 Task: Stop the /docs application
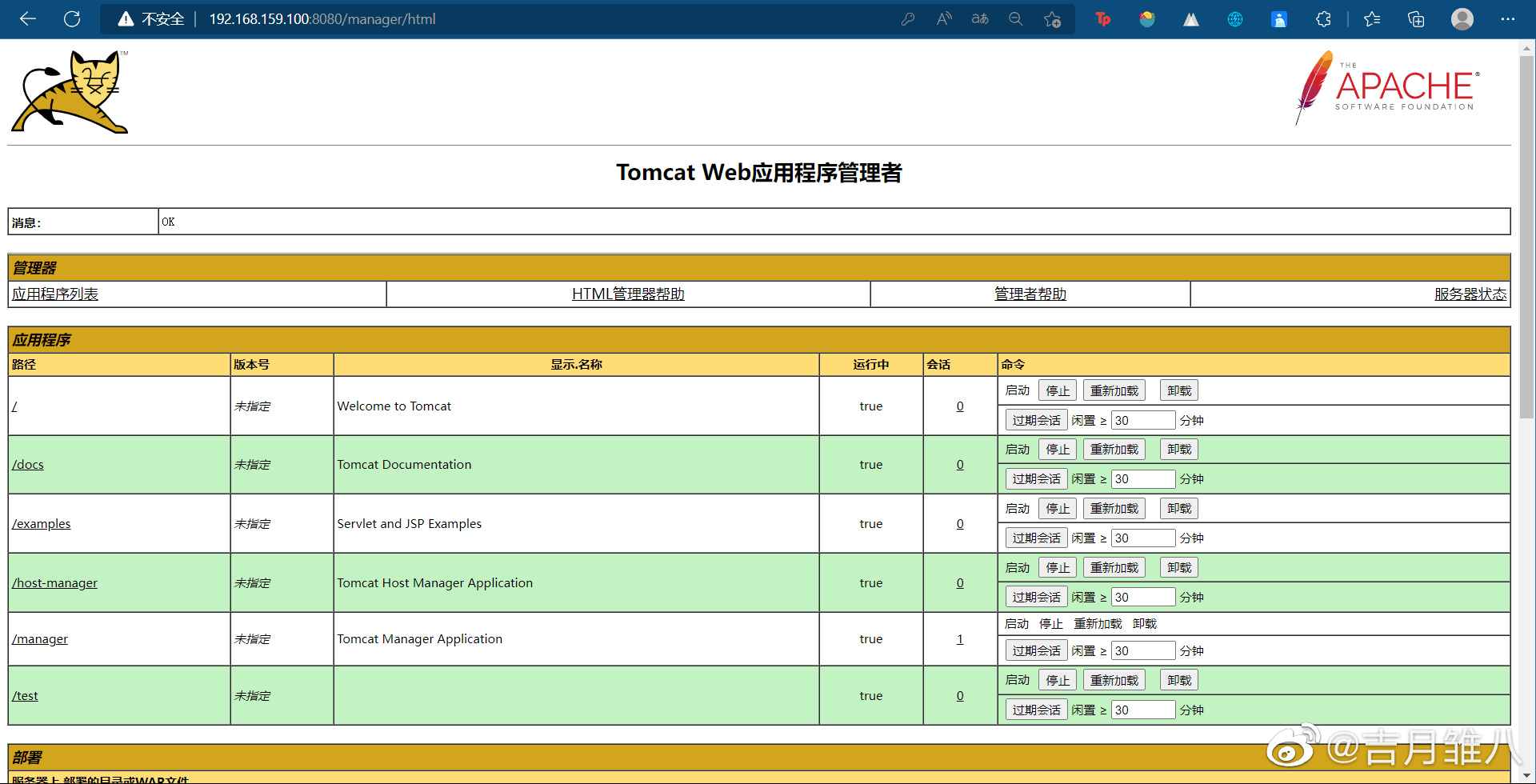(1058, 449)
